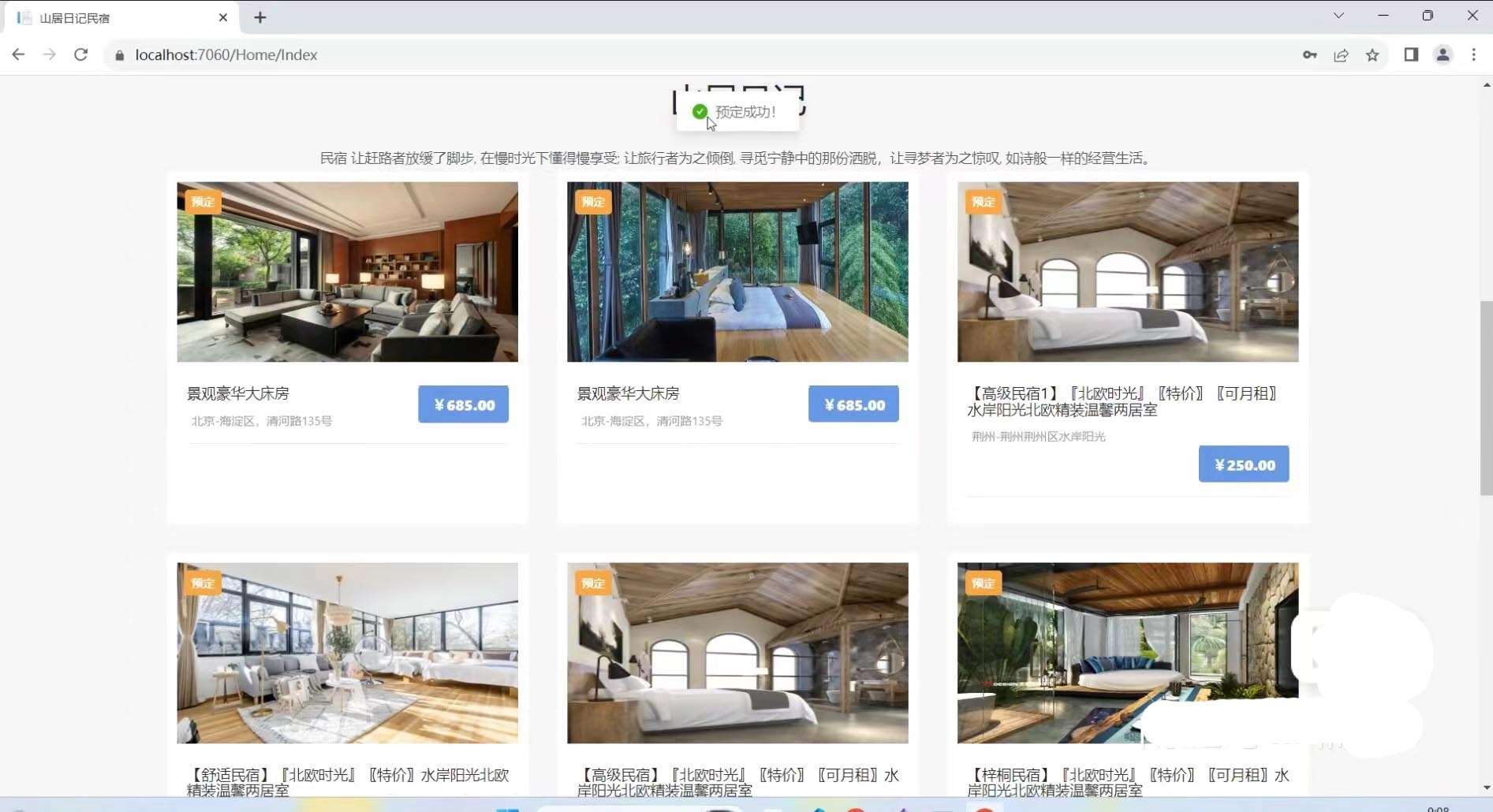Click the green success check icon
Image resolution: width=1493 pixels, height=812 pixels.
[x=699, y=112]
